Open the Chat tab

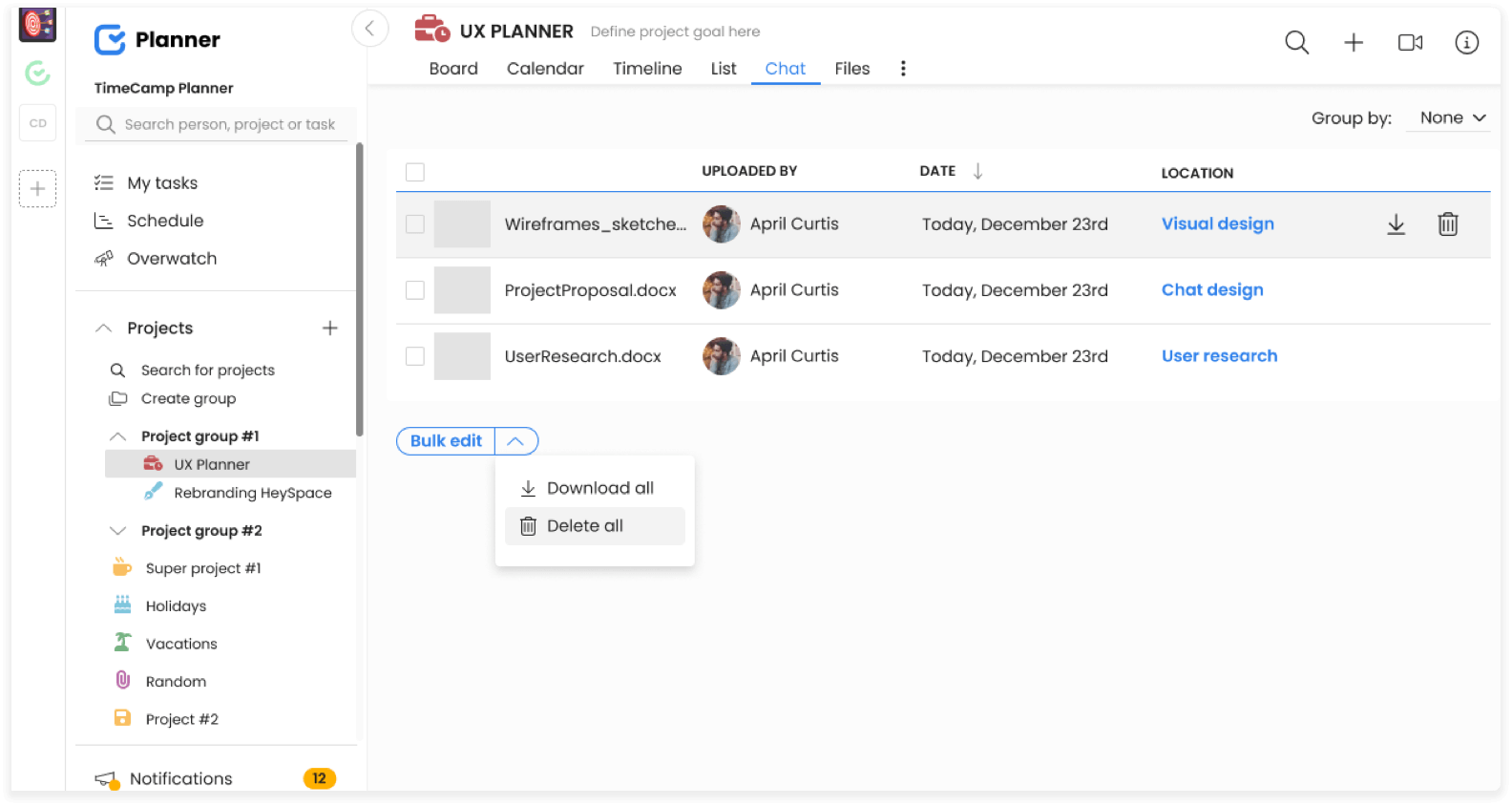786,69
